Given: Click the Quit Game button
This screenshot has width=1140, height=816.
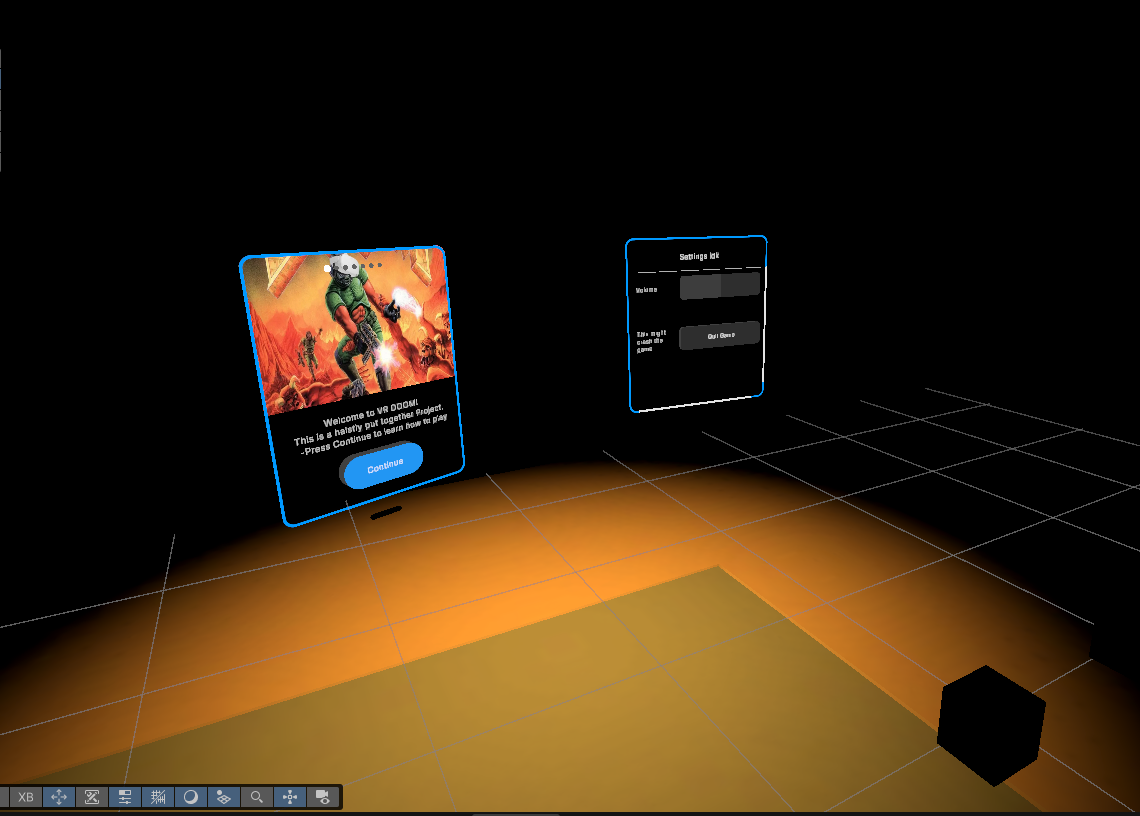Looking at the screenshot, I should coord(719,336).
